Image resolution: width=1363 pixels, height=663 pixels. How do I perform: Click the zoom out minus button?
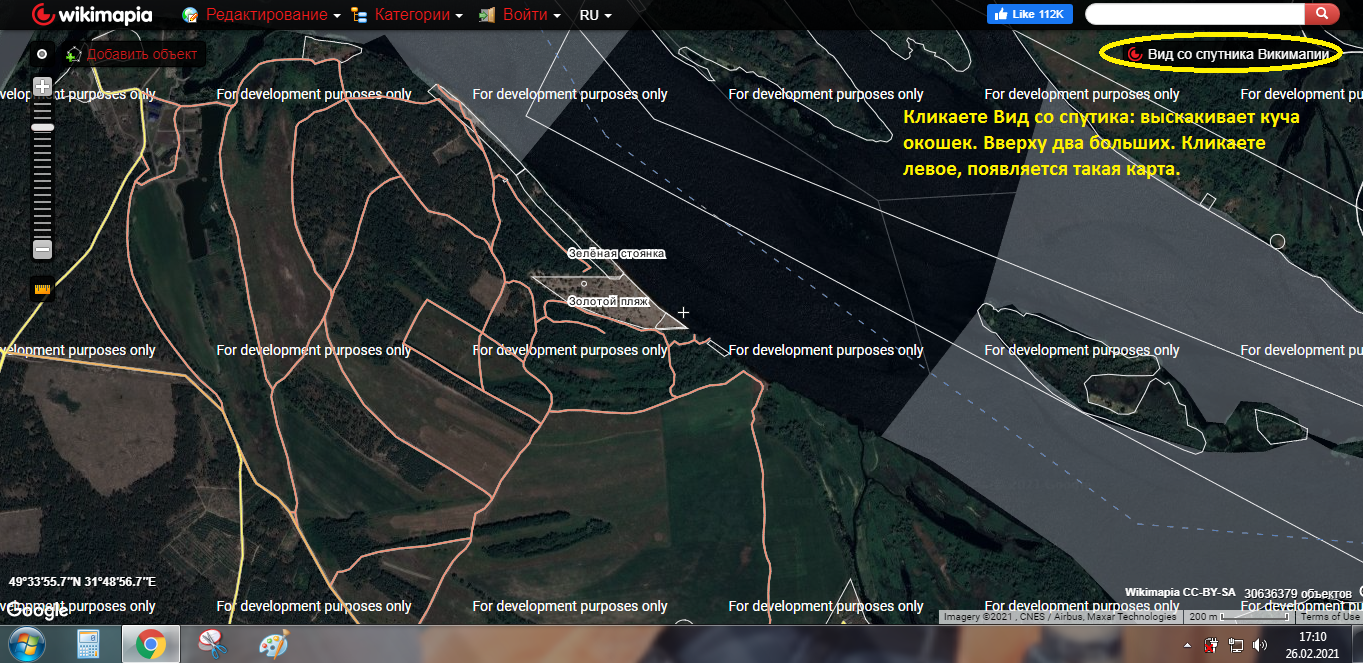tap(43, 249)
